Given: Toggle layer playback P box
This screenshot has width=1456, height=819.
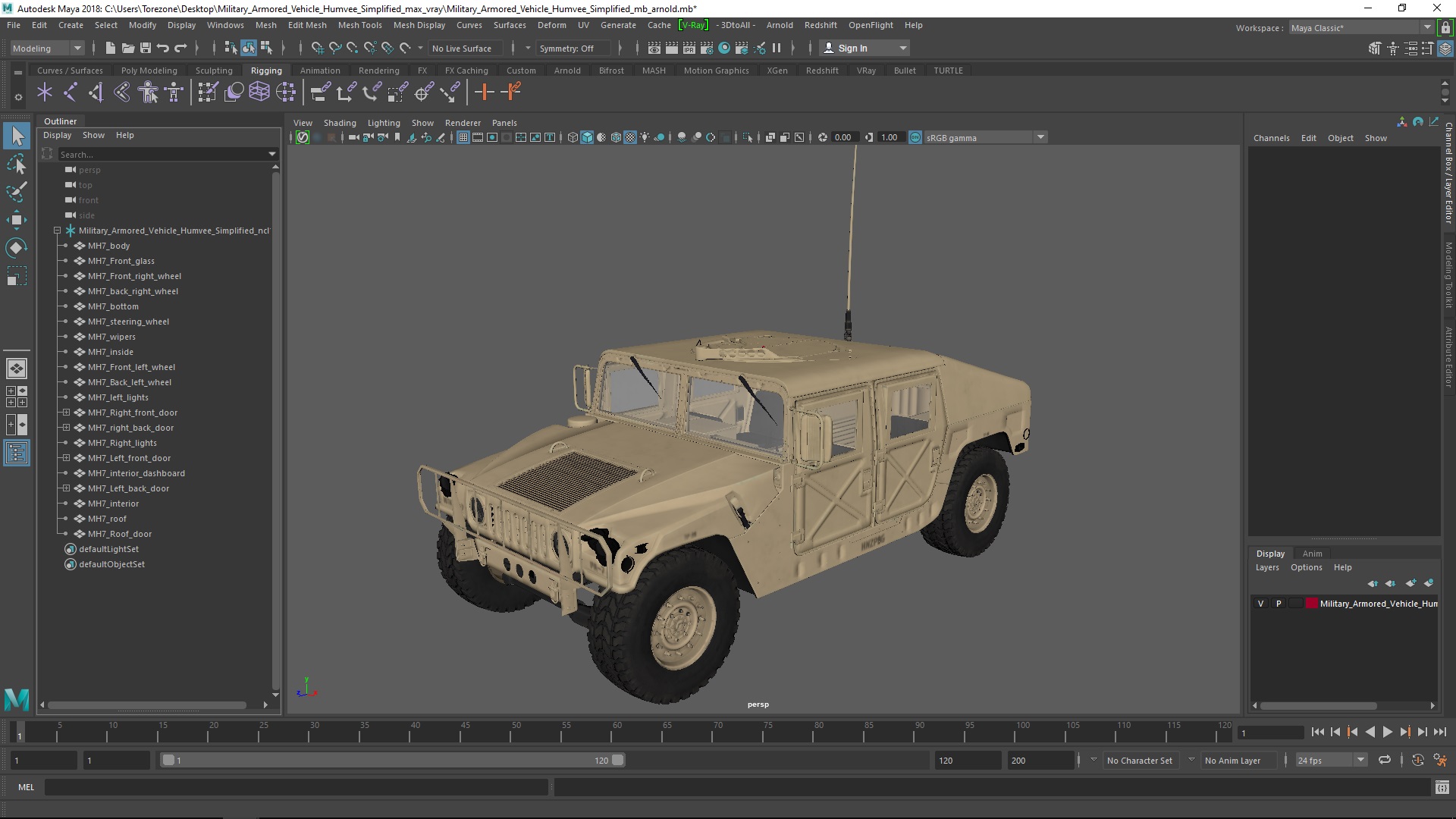Looking at the screenshot, I should [1279, 604].
